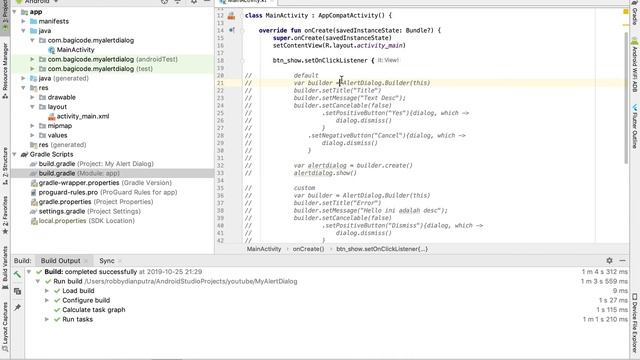Image resolution: width=640 pixels, height=360 pixels.
Task: Expand the Load build step
Action: click(x=47, y=291)
